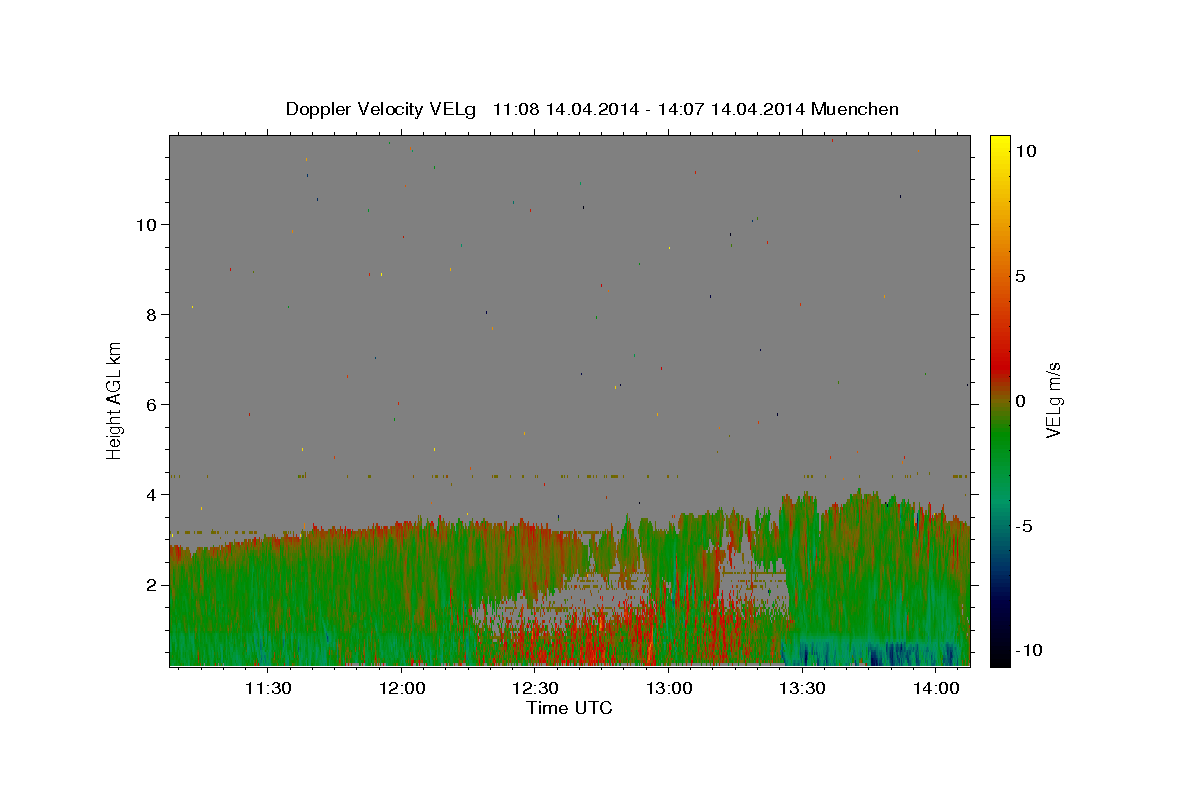Click the 13:30 time tick label
This screenshot has width=1200, height=800.
click(802, 689)
